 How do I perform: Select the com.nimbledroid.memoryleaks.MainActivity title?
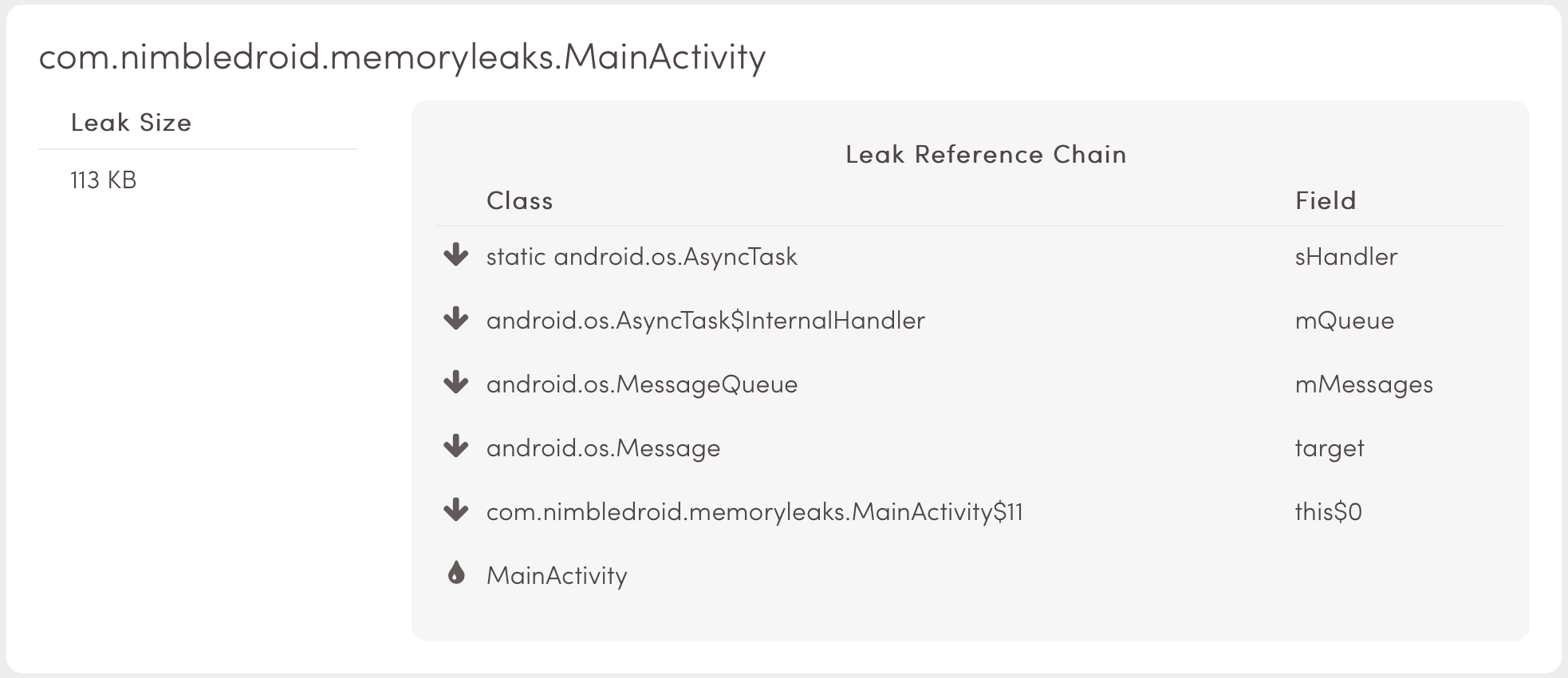coord(402,57)
